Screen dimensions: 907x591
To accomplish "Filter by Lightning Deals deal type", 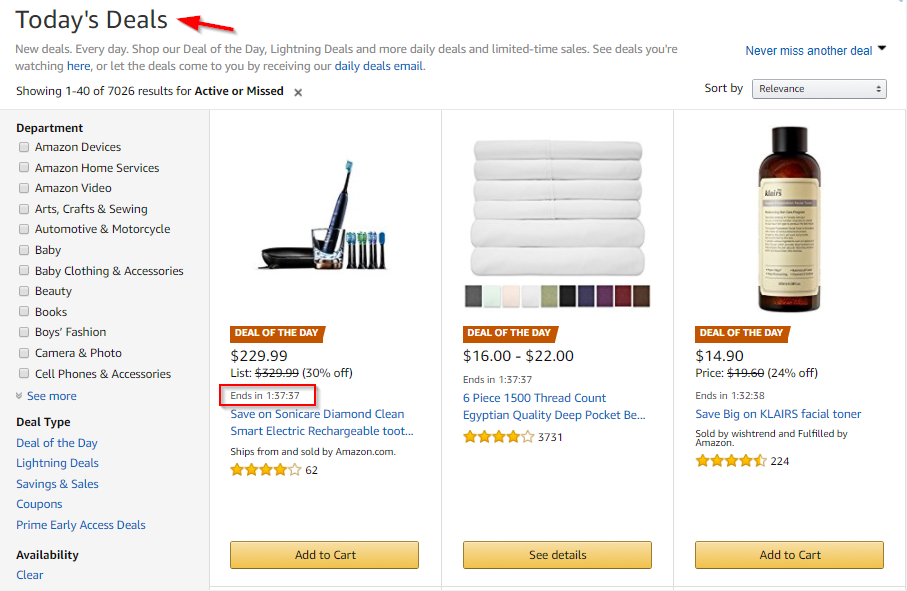I will tap(57, 463).
